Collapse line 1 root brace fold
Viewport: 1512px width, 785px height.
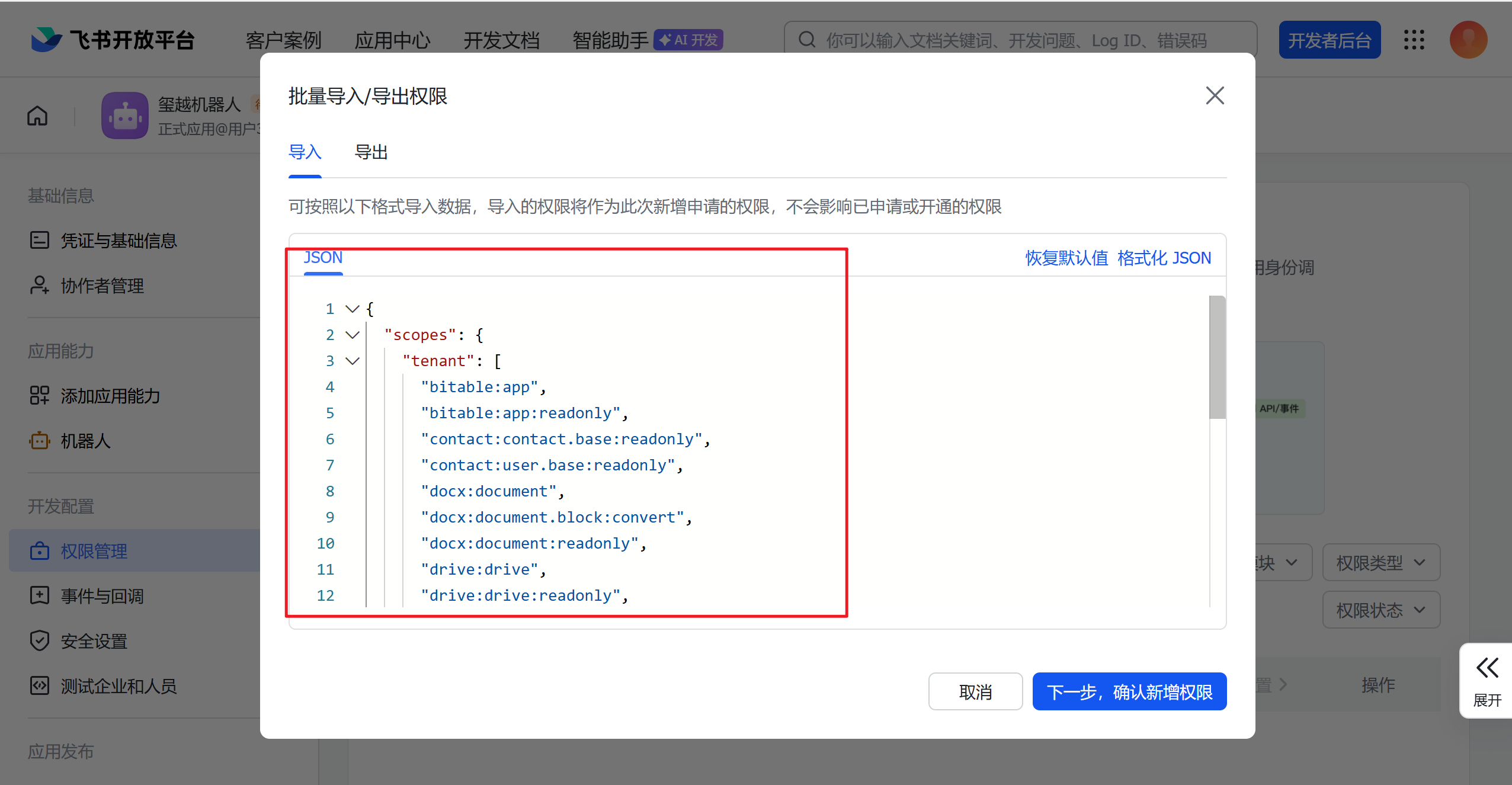(x=353, y=309)
